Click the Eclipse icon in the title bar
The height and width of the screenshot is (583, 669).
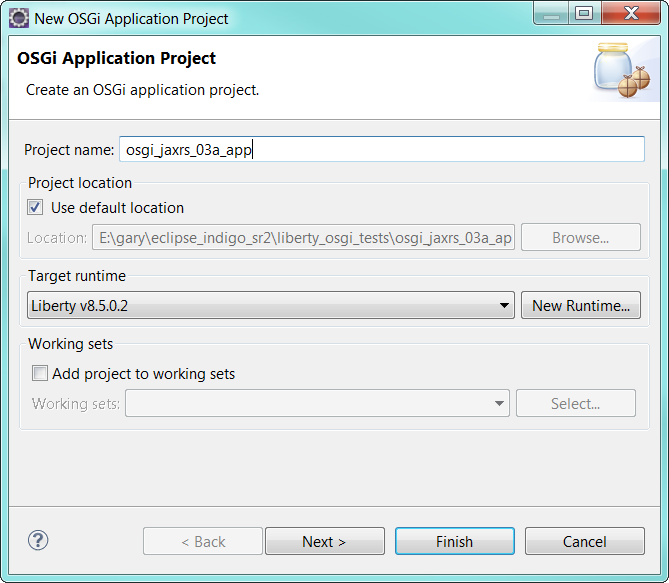tap(18, 18)
